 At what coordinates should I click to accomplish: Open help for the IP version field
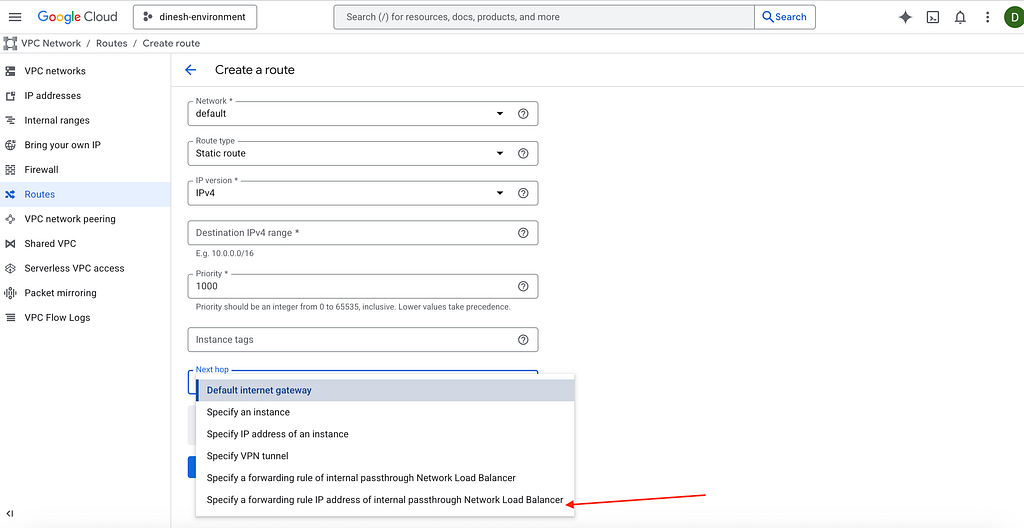tap(522, 193)
